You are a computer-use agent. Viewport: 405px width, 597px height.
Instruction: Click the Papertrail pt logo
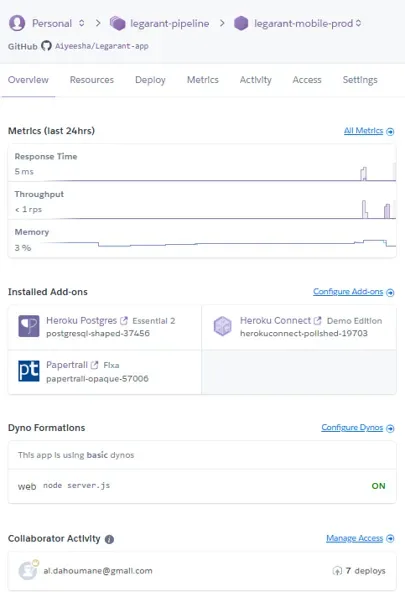point(29,371)
